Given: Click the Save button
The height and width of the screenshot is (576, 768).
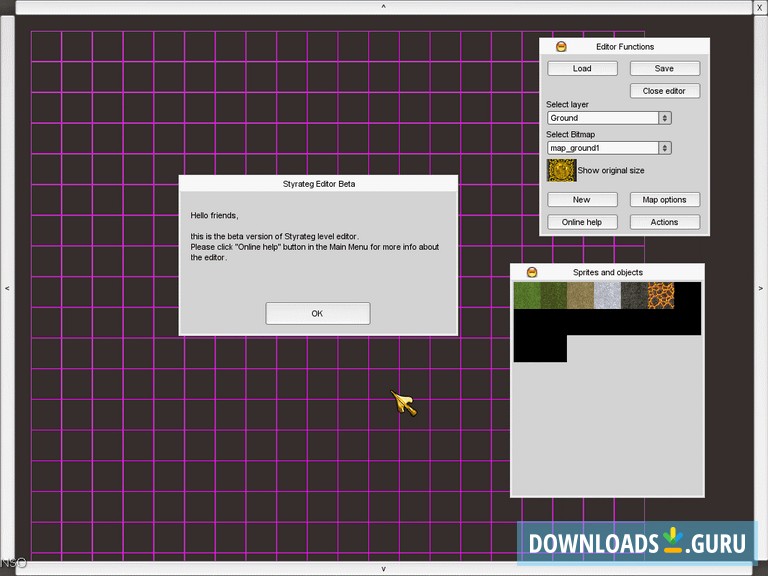Looking at the screenshot, I should click(665, 69).
